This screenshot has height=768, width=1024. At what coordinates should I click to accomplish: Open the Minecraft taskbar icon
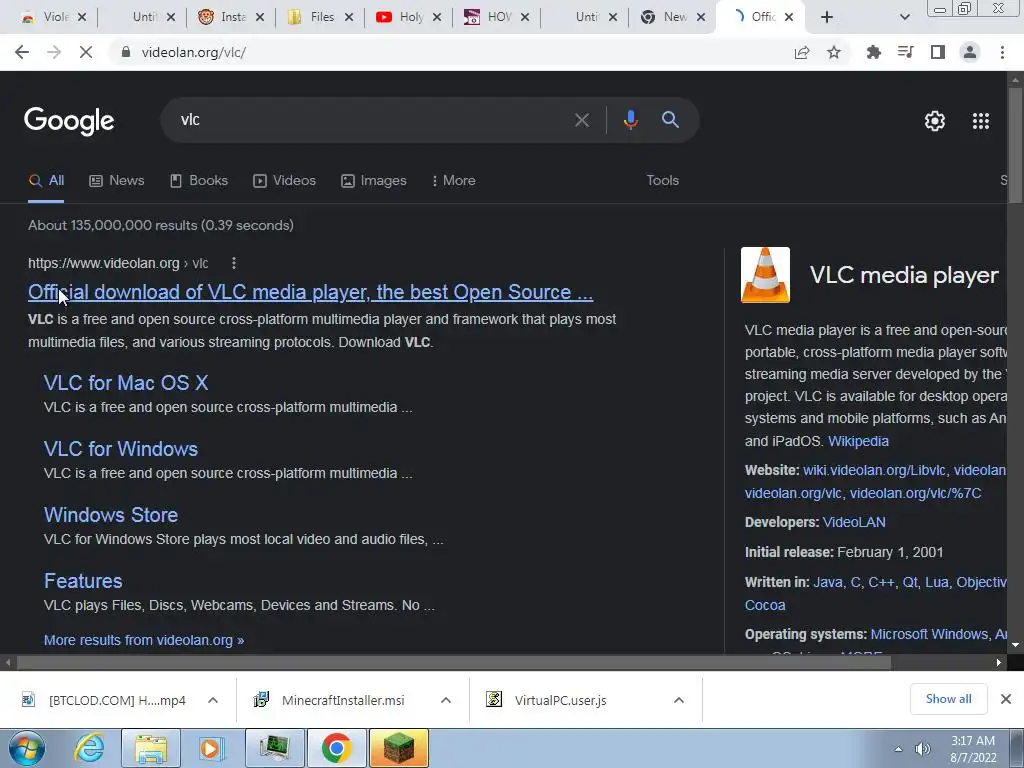(x=398, y=748)
